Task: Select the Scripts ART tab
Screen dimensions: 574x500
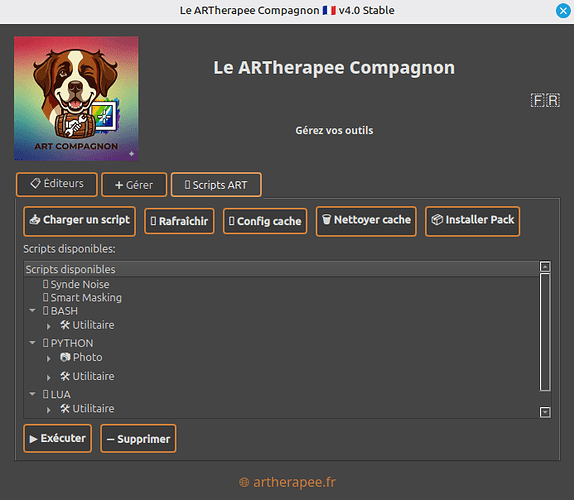Action: 216,185
